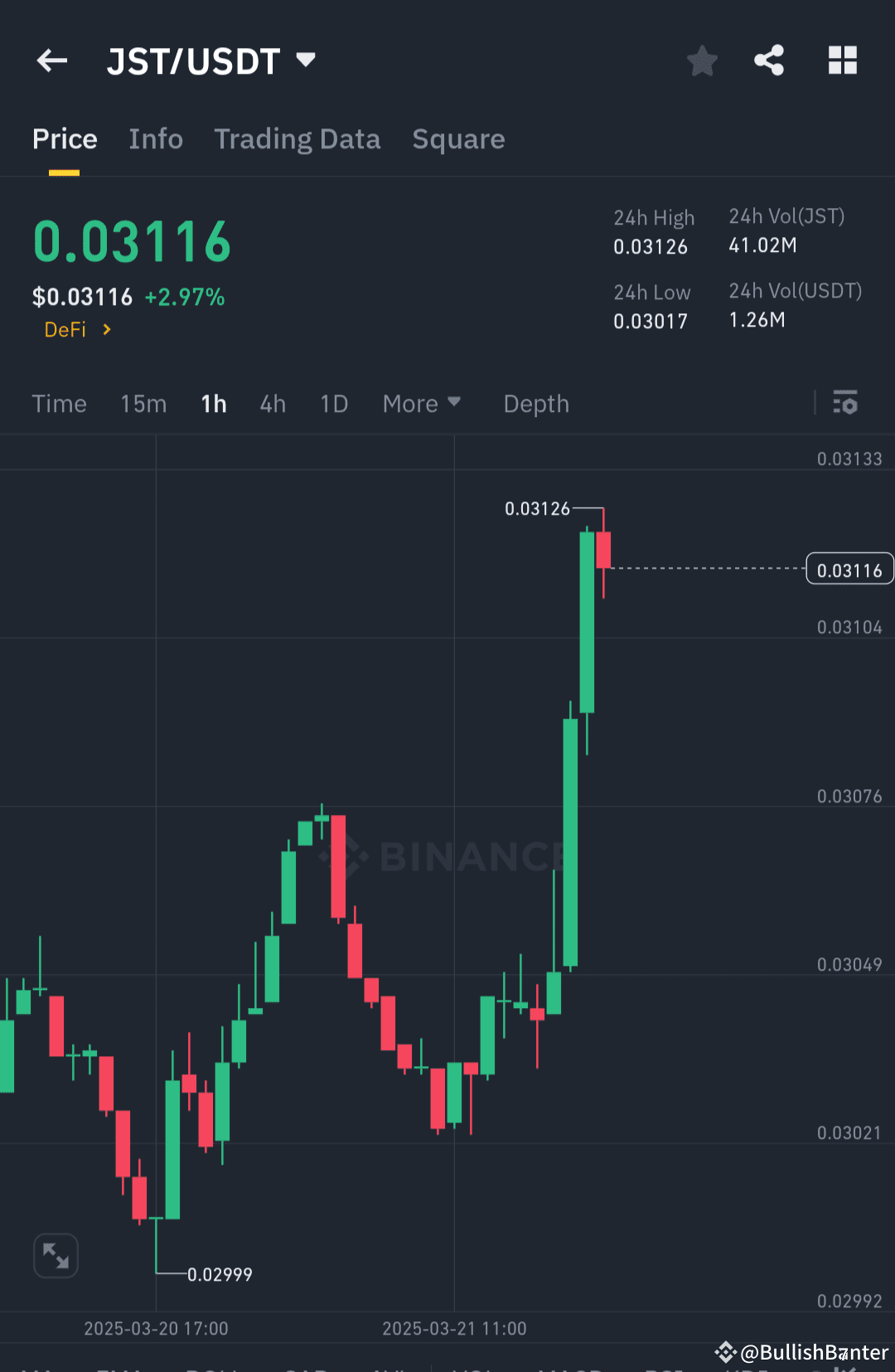Switch to the Info tab
The image size is (895, 1372).
(x=156, y=138)
